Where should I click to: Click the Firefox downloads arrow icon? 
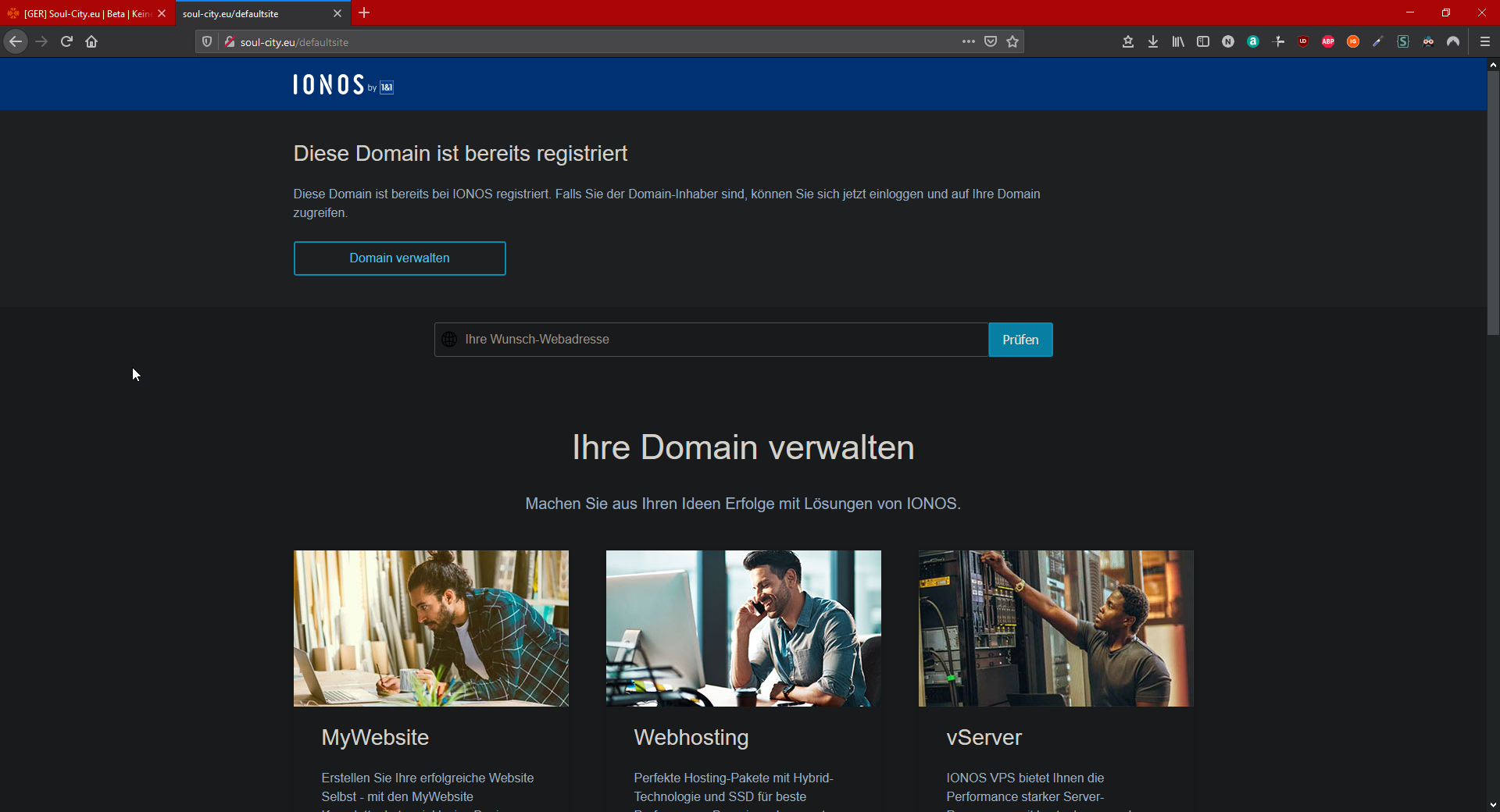1152,42
